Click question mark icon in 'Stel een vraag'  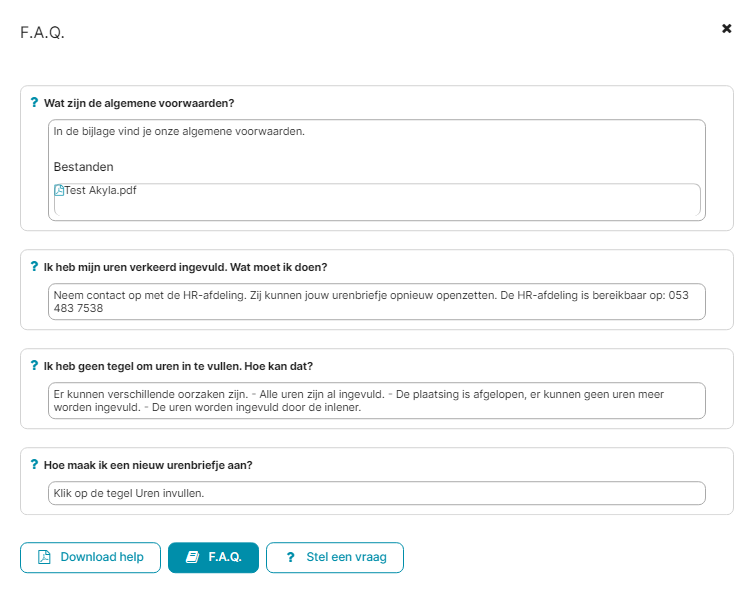coord(290,557)
